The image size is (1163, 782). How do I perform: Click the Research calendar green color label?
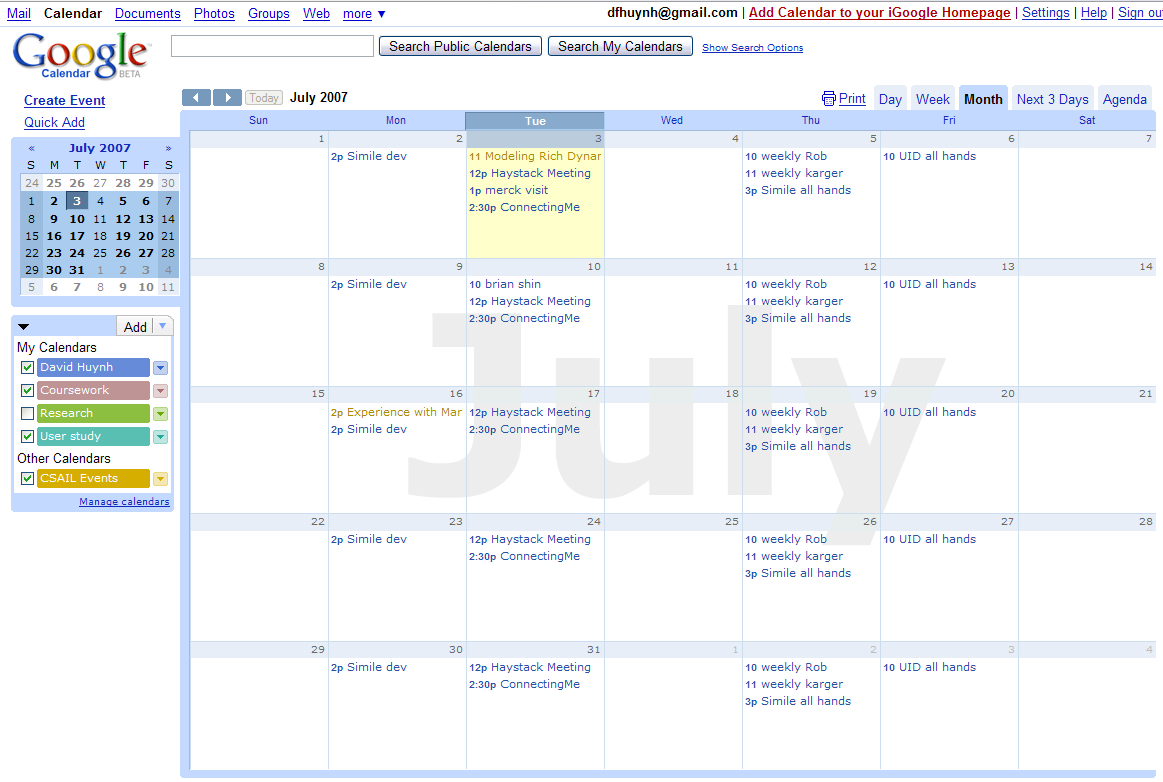(93, 414)
